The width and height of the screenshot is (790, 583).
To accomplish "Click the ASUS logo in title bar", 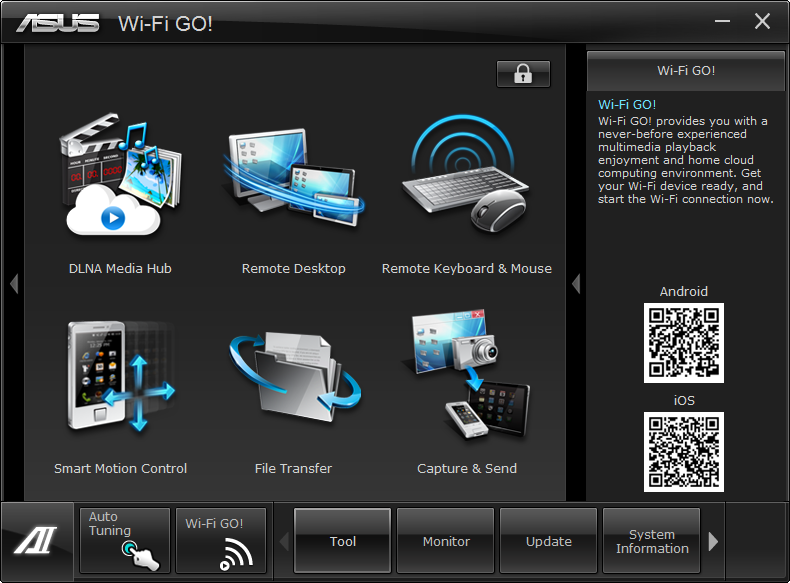I will [x=57, y=23].
